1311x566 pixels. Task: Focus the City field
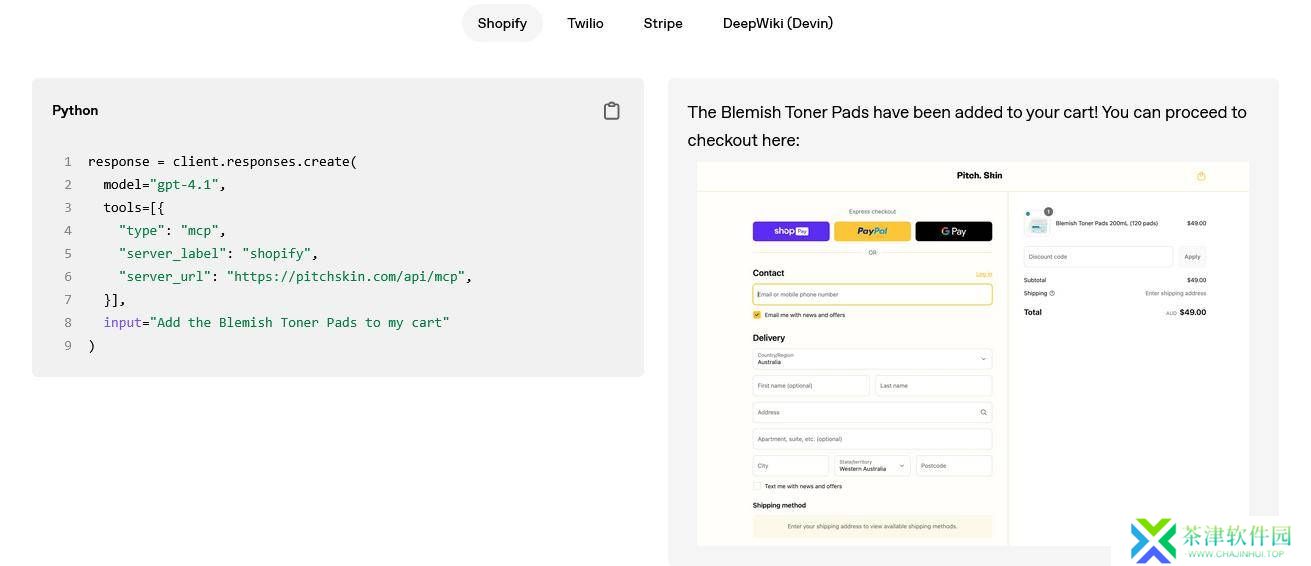coord(791,466)
